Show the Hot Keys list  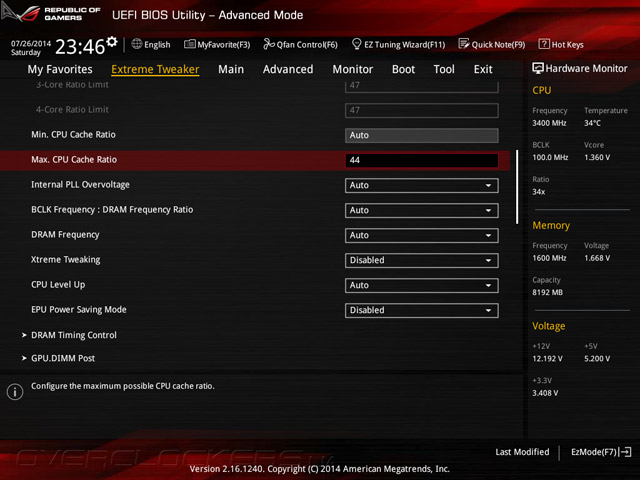click(x=561, y=44)
